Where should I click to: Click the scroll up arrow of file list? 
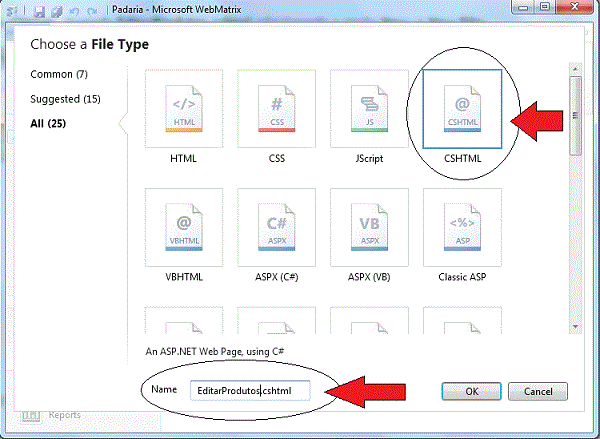coord(576,69)
